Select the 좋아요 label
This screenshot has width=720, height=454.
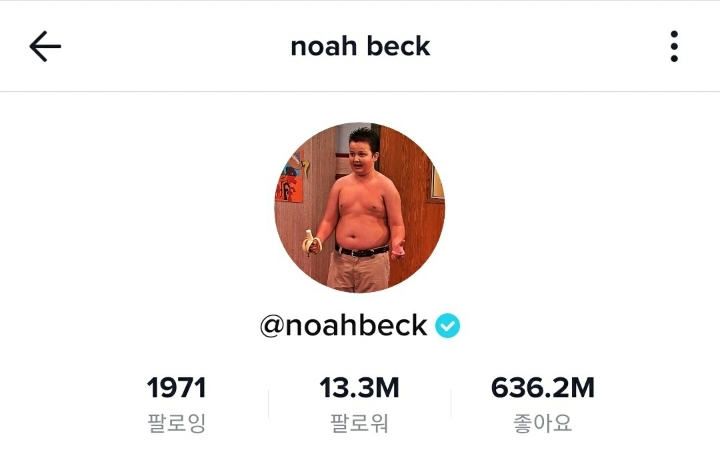point(543,423)
